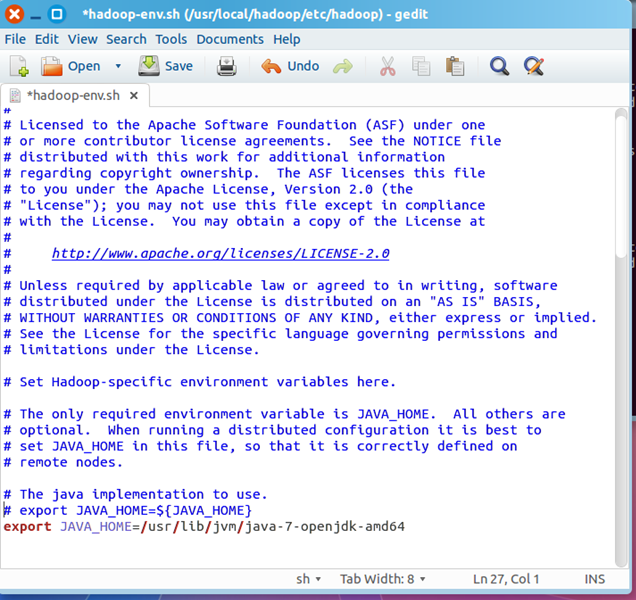Paste using the clipboard icon
This screenshot has height=600, width=636.
coord(455,66)
